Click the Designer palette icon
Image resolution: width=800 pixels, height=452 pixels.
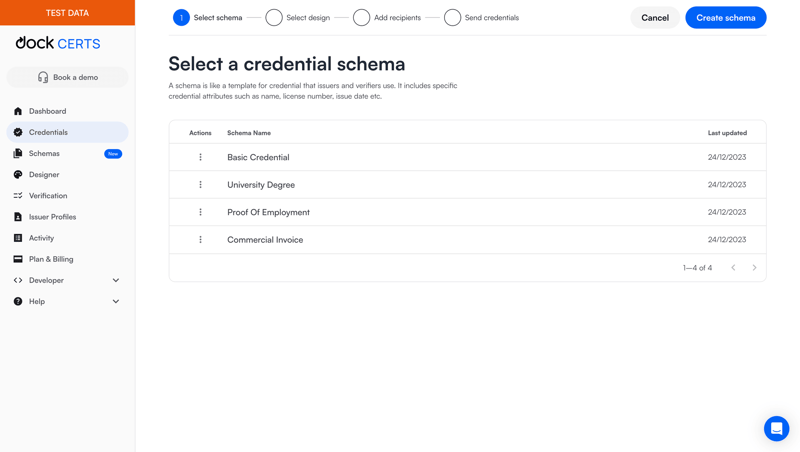18,174
